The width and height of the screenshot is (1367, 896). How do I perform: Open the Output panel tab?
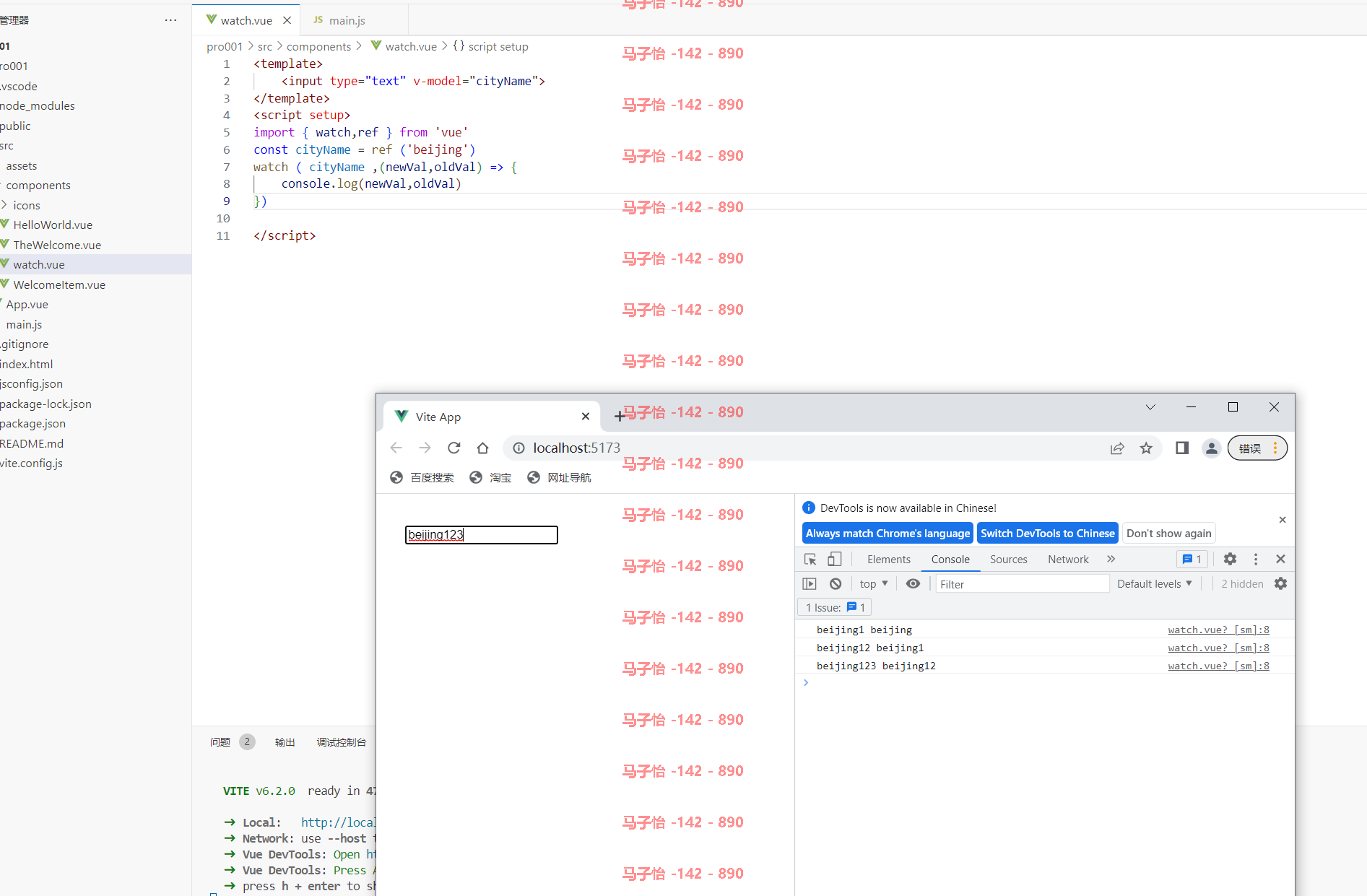[285, 741]
